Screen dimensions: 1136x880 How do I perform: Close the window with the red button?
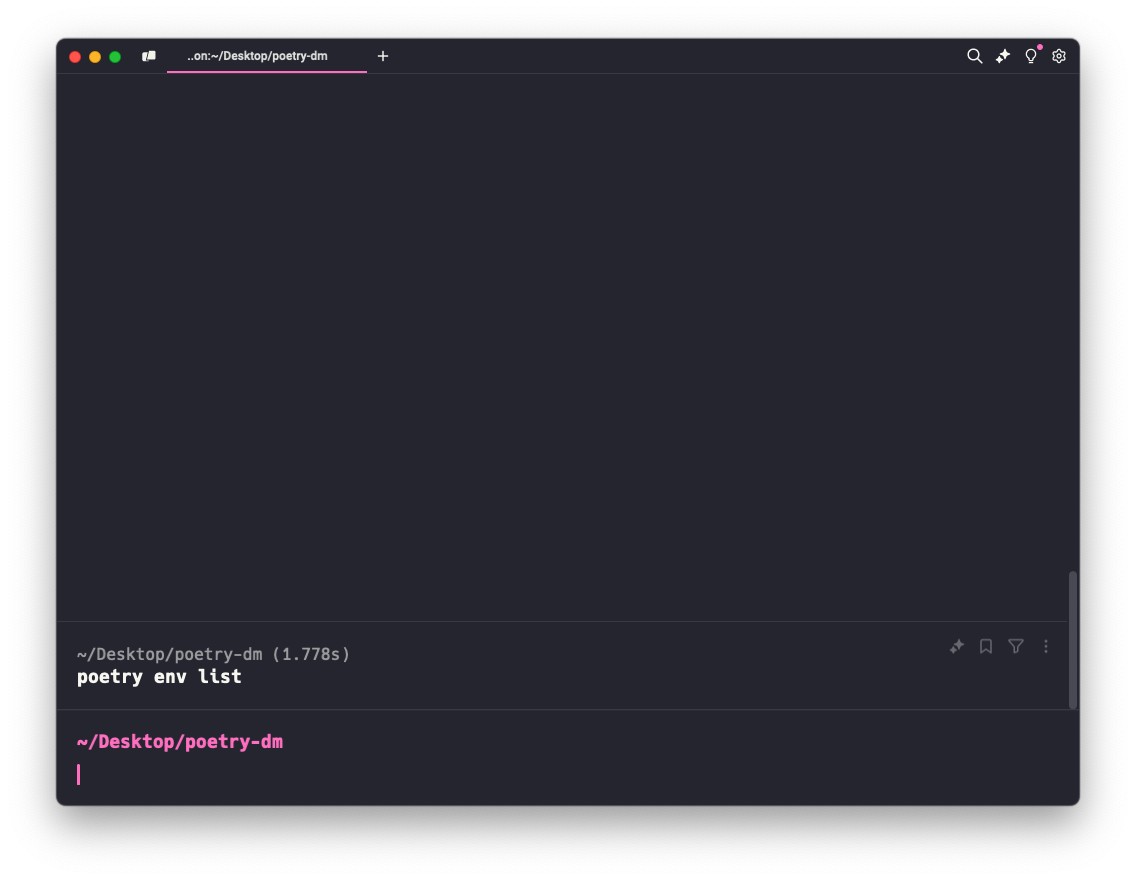(75, 56)
